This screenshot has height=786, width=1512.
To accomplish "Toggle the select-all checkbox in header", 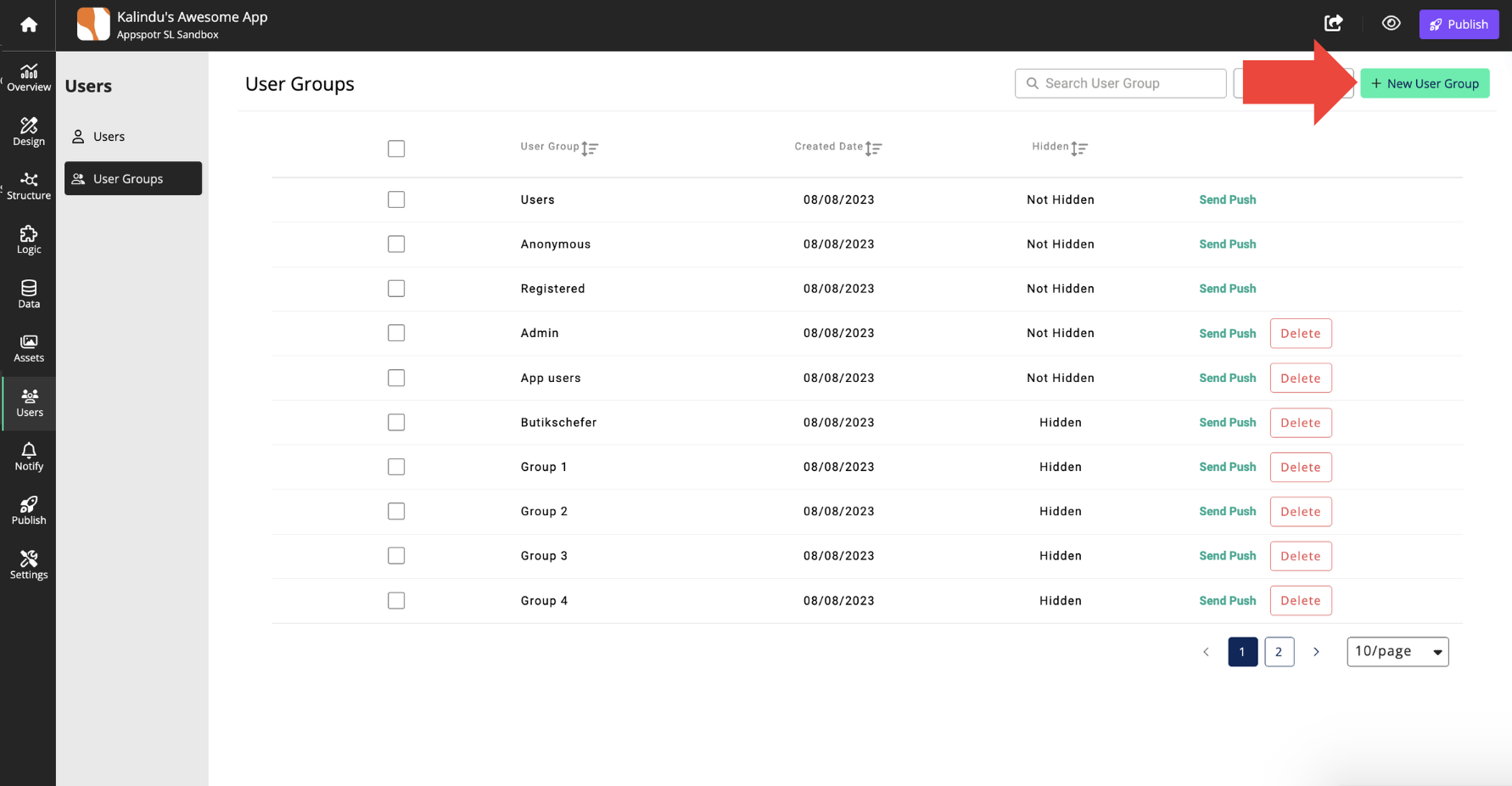I will tap(396, 149).
